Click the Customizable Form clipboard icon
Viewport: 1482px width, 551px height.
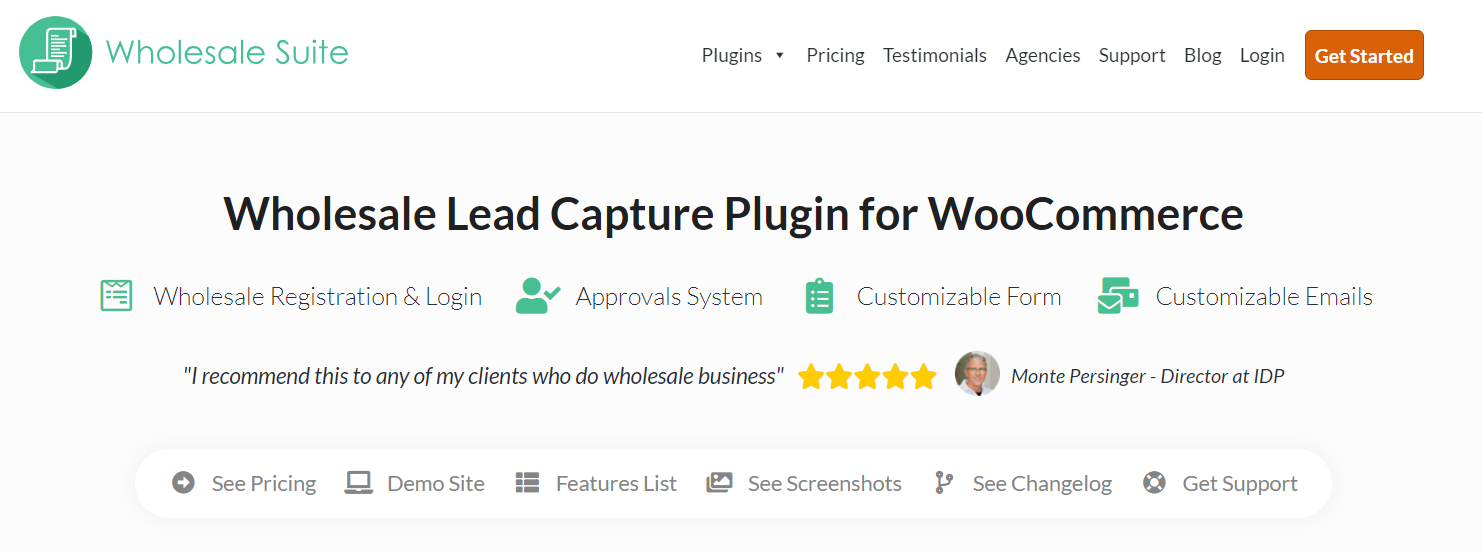click(819, 296)
